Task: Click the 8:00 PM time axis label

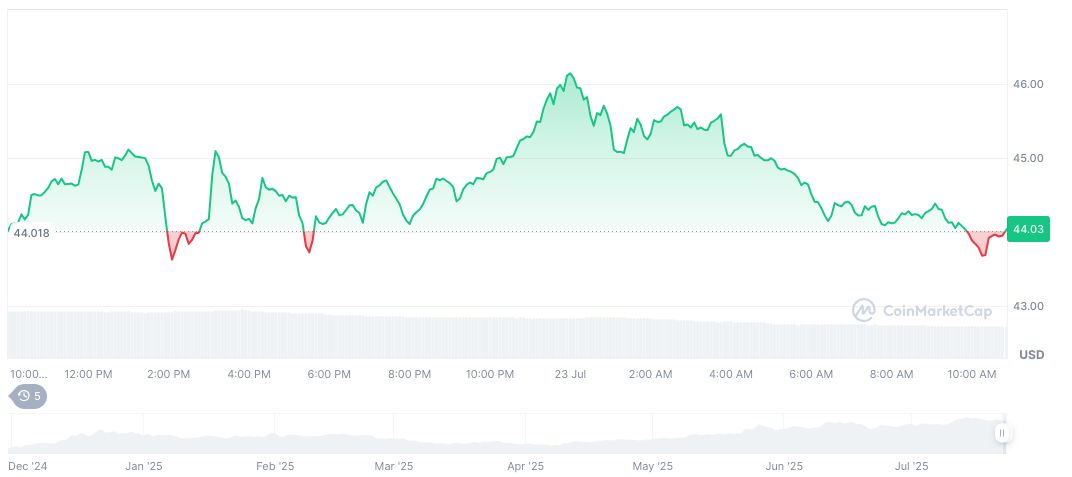Action: coord(409,374)
